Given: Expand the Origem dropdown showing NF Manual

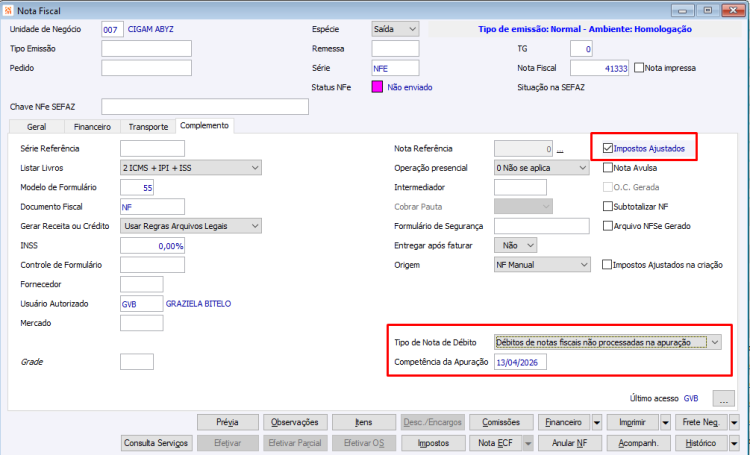Looking at the screenshot, I should [542, 265].
